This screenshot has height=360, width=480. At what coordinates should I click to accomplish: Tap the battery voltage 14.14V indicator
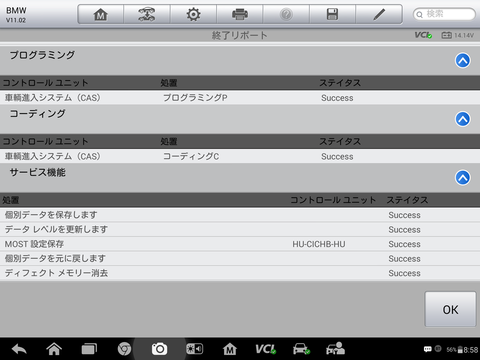(x=457, y=35)
